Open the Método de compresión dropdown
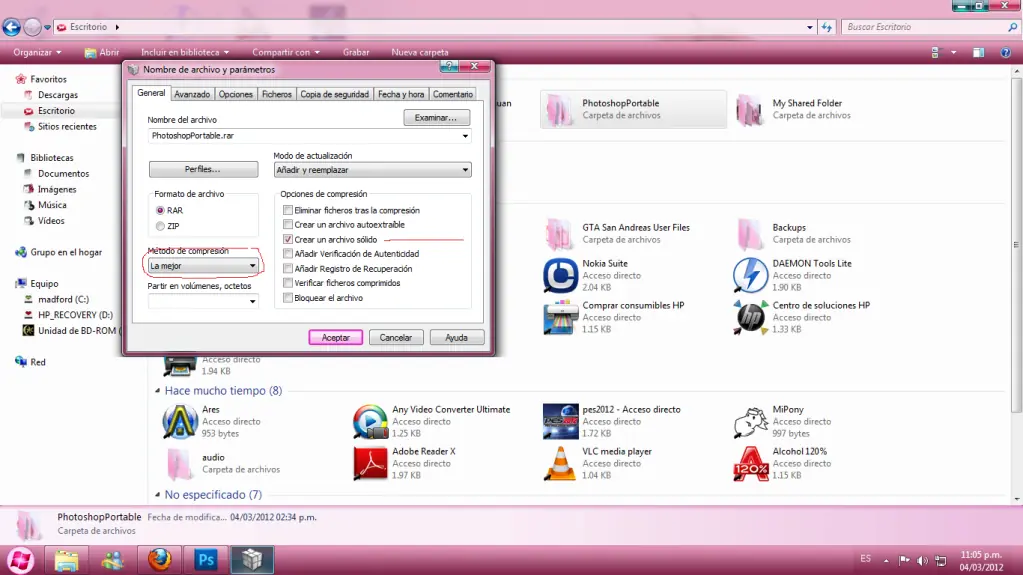Screen dimensions: 1023x575 pyautogui.click(x=252, y=266)
